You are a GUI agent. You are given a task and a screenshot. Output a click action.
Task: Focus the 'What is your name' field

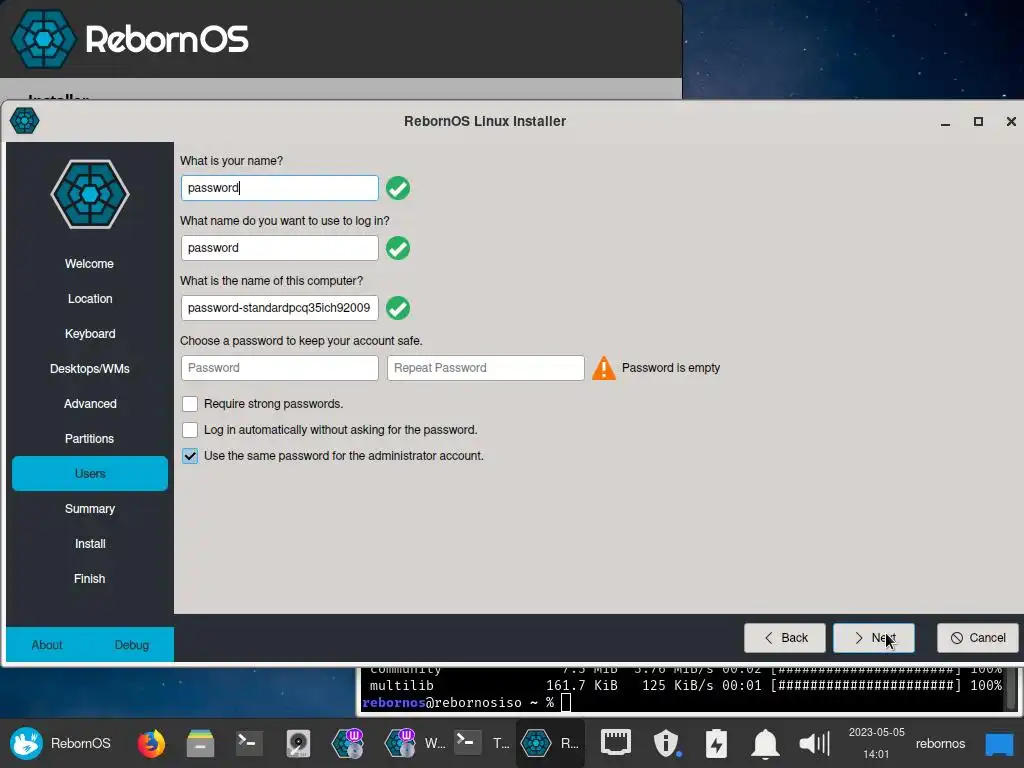click(280, 188)
